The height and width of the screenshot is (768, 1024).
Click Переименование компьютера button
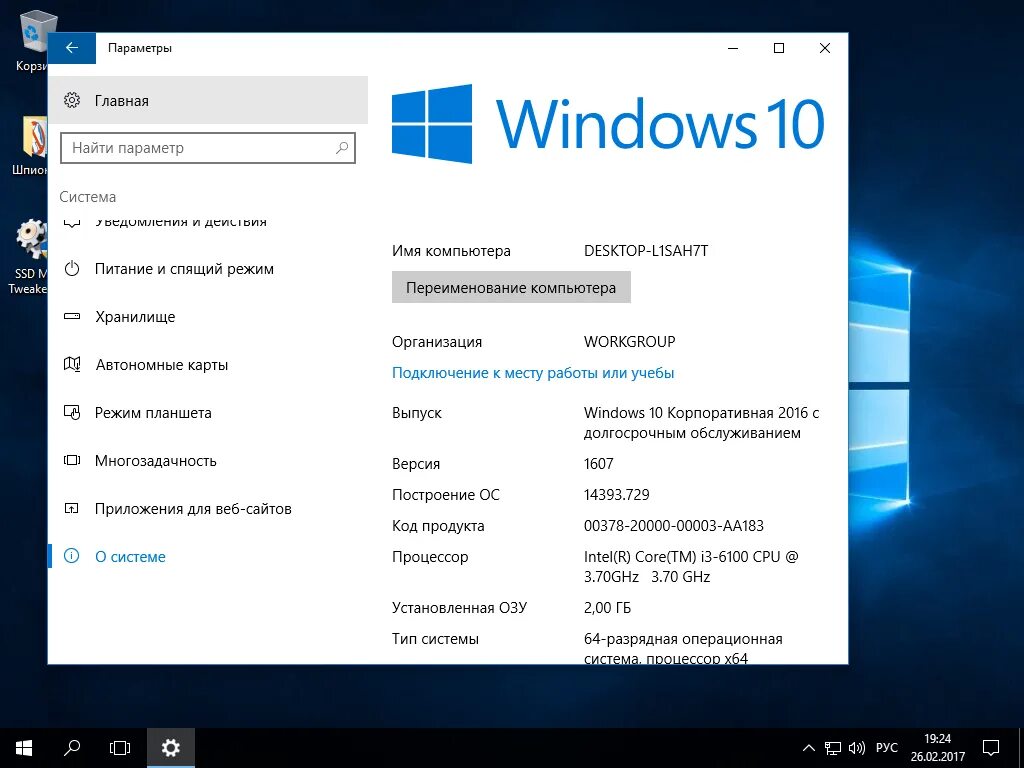[x=511, y=288]
